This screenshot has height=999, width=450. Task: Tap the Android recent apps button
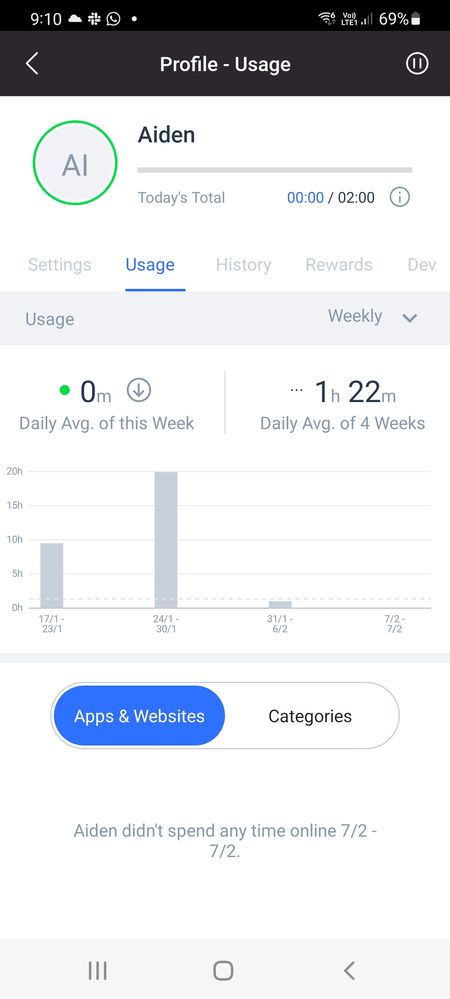(98, 970)
